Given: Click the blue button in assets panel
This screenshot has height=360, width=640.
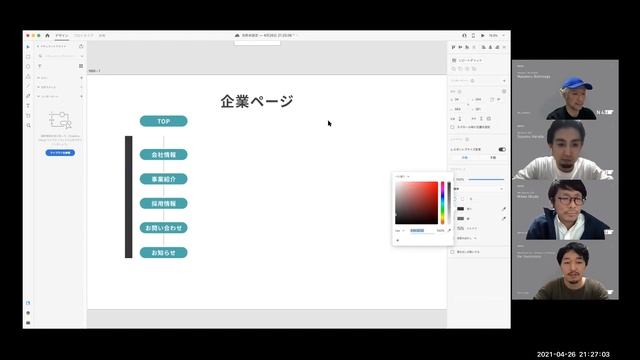Looking at the screenshot, I should click(x=60, y=153).
